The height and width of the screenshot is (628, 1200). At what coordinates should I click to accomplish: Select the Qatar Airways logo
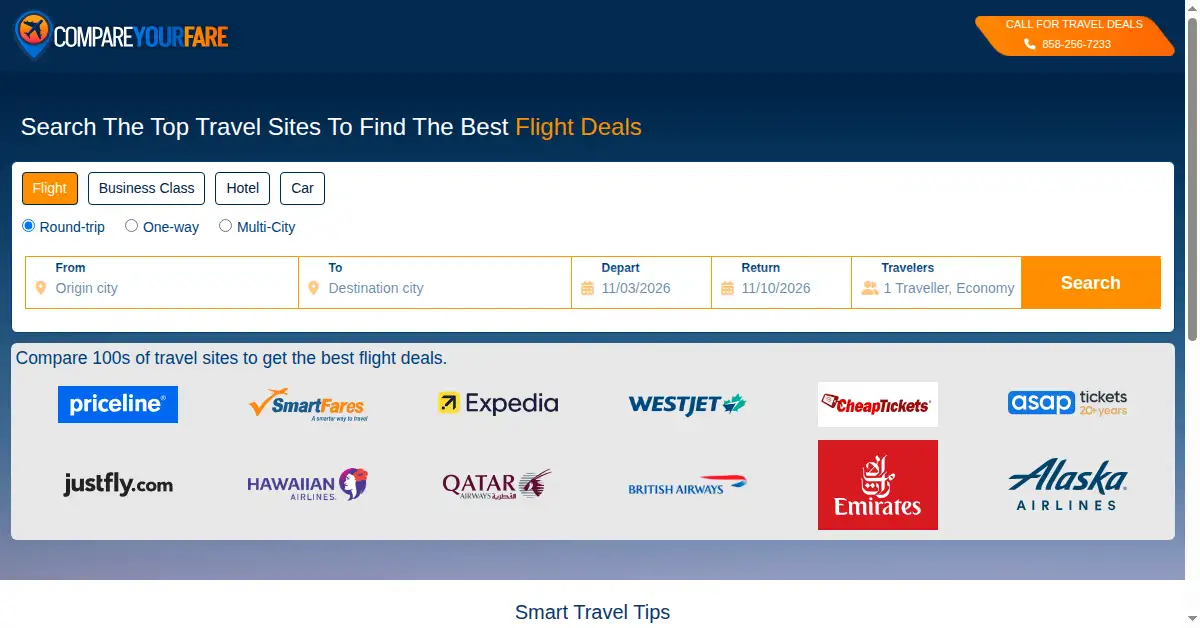(x=498, y=485)
